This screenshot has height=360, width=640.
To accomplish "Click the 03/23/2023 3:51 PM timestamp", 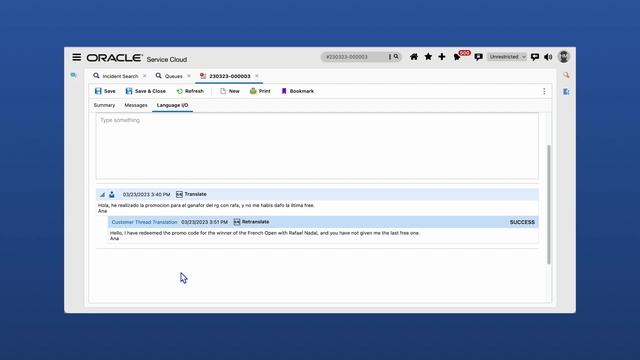I will pos(204,222).
